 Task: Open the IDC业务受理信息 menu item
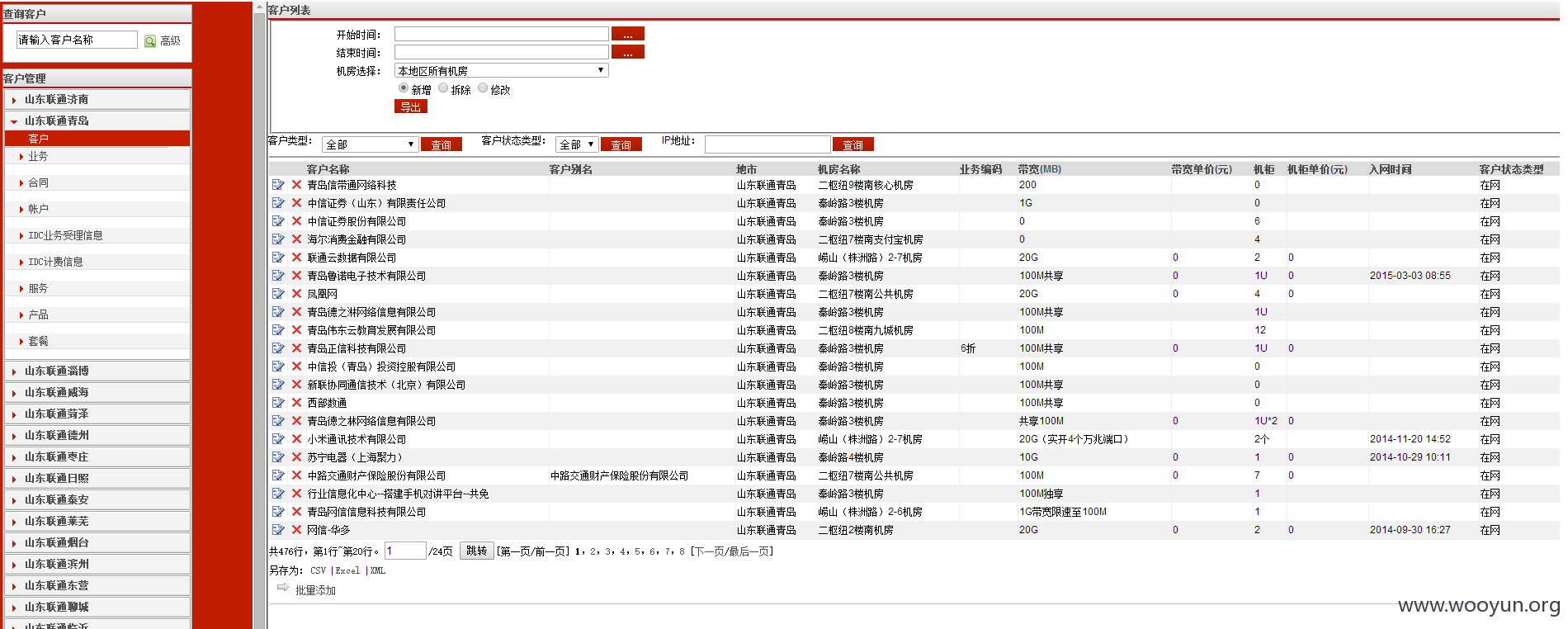click(65, 235)
